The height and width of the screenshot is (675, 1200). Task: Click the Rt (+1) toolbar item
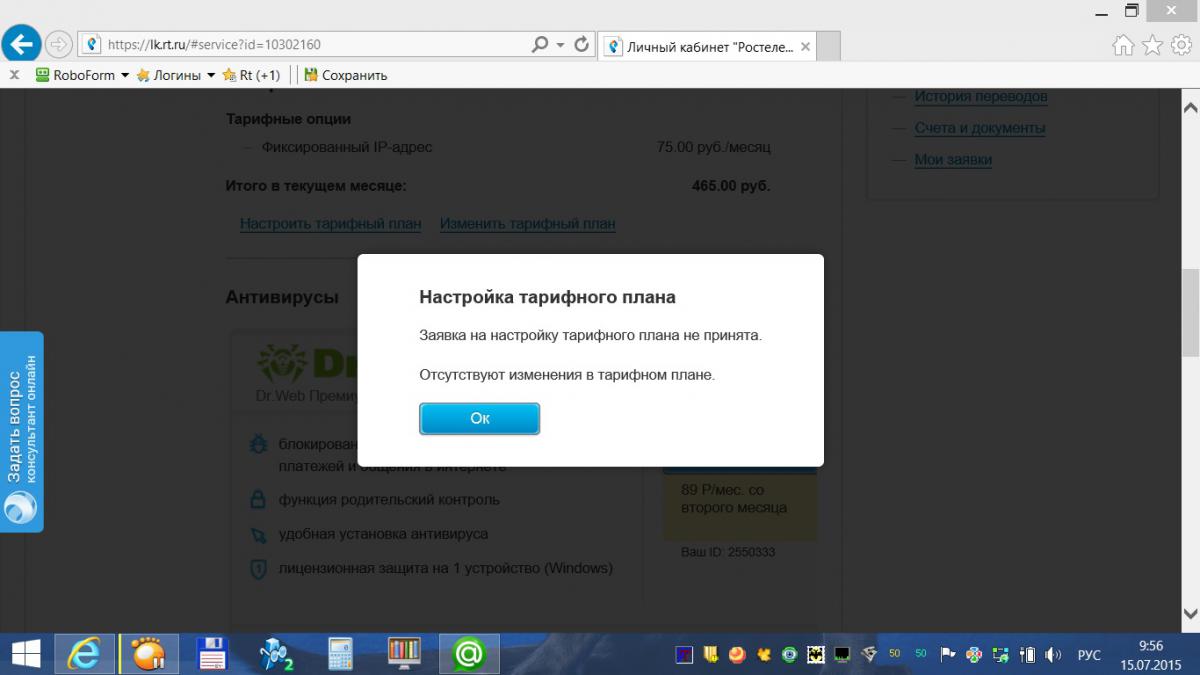[252, 75]
